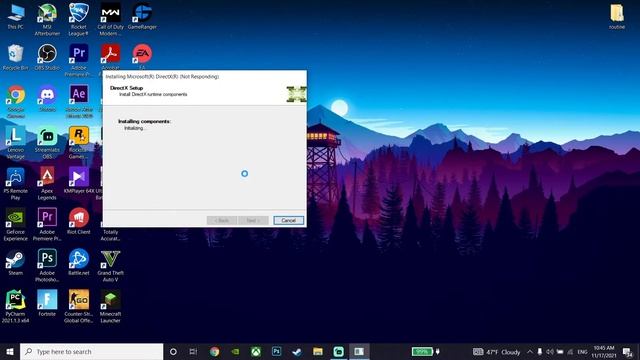Open Task View on the taskbar

tap(193, 351)
